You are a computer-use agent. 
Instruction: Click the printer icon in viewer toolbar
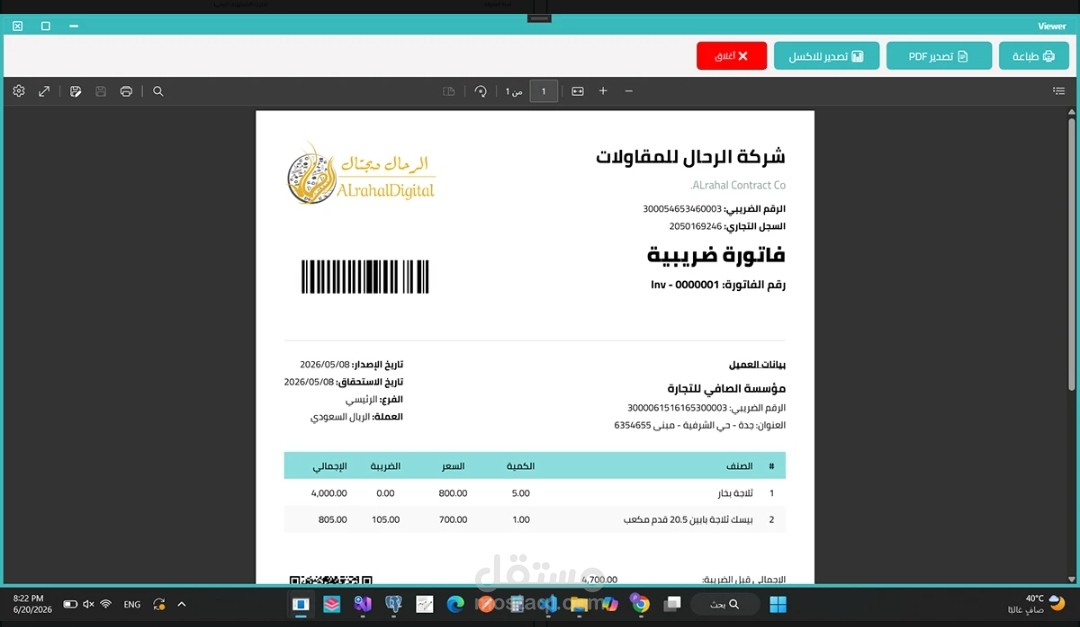pos(126,91)
